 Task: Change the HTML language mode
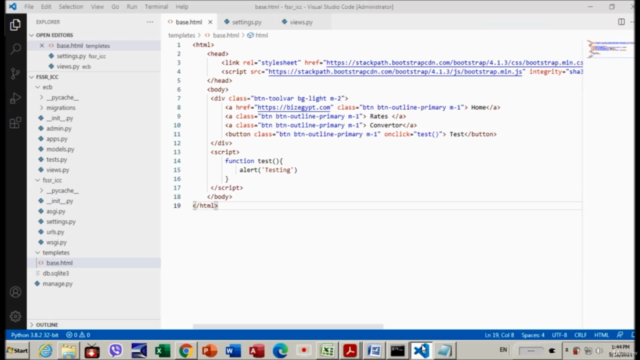pyautogui.click(x=601, y=335)
